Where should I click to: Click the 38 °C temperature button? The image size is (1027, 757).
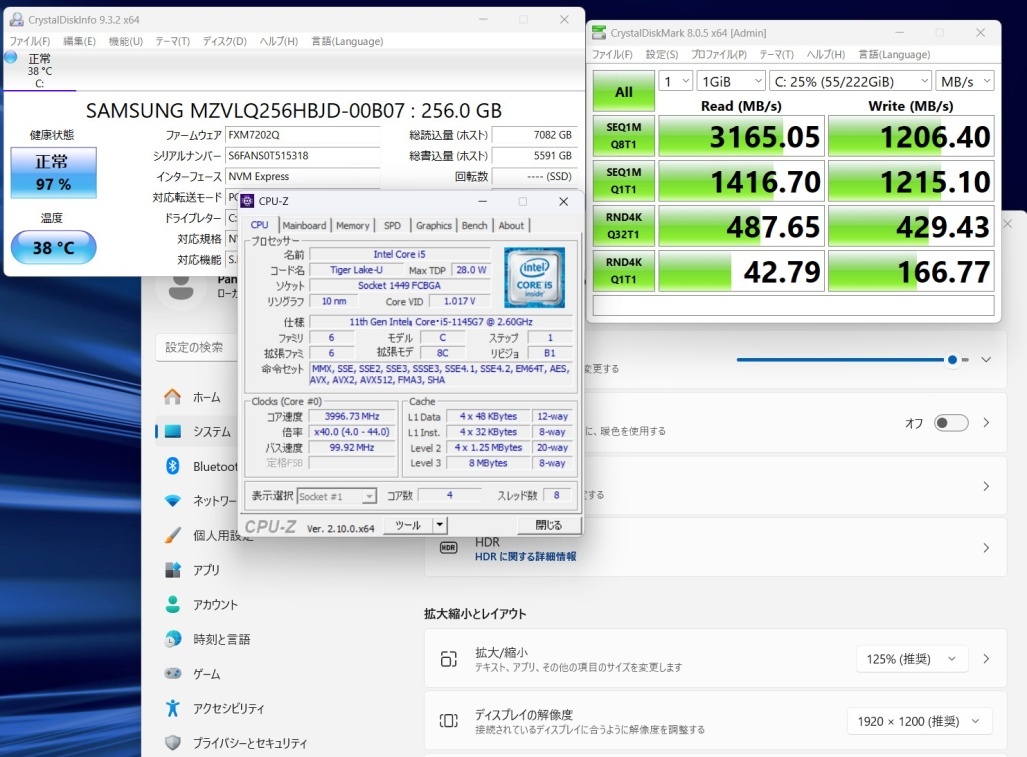coord(54,248)
